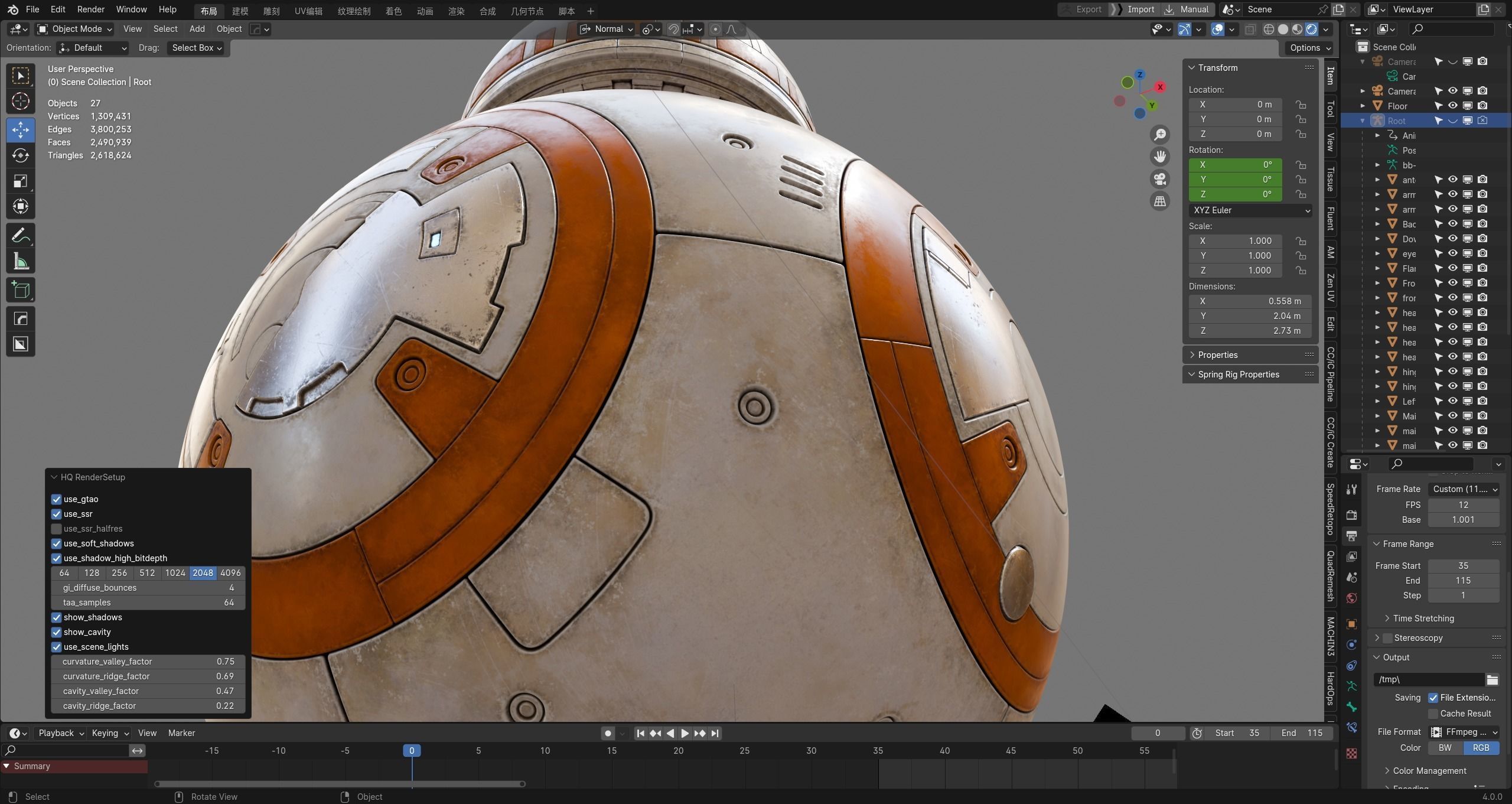Enable the Cache Result checkbox
1512x804 pixels.
point(1433,714)
